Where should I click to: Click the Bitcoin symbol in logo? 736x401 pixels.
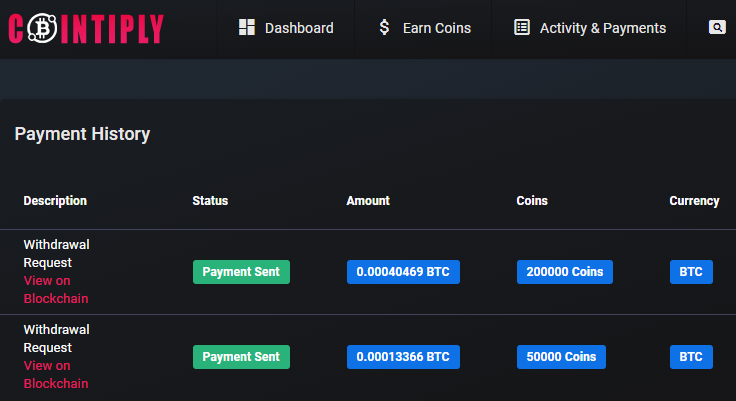point(42,28)
